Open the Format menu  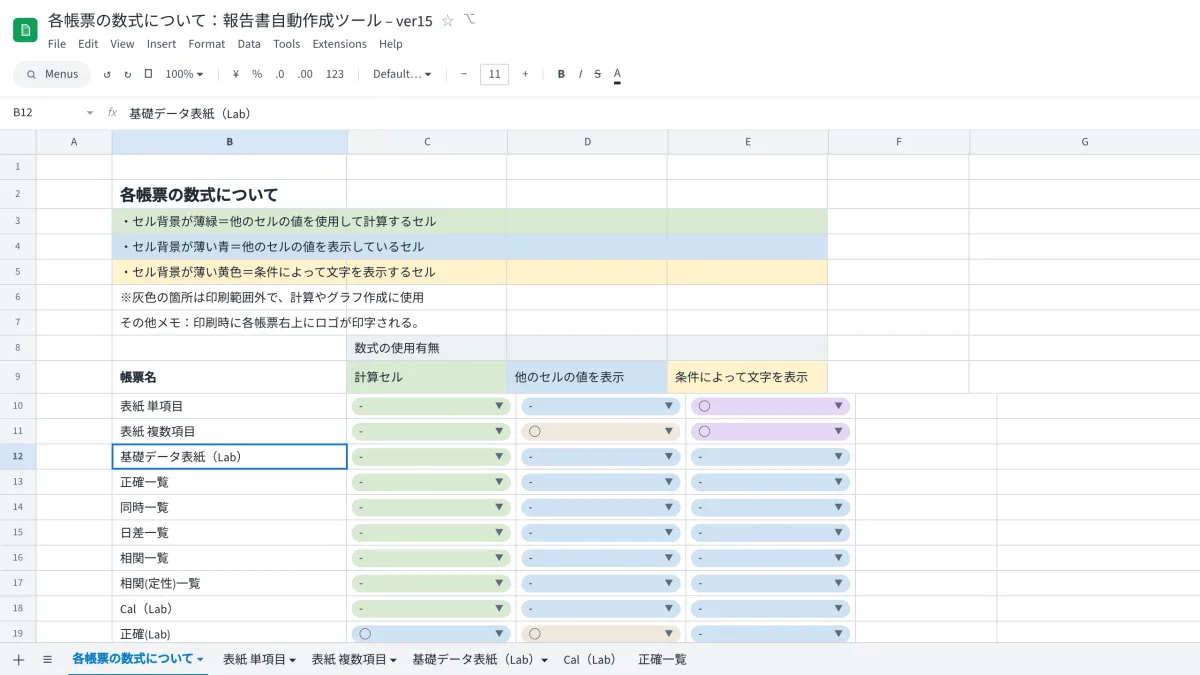[207, 44]
